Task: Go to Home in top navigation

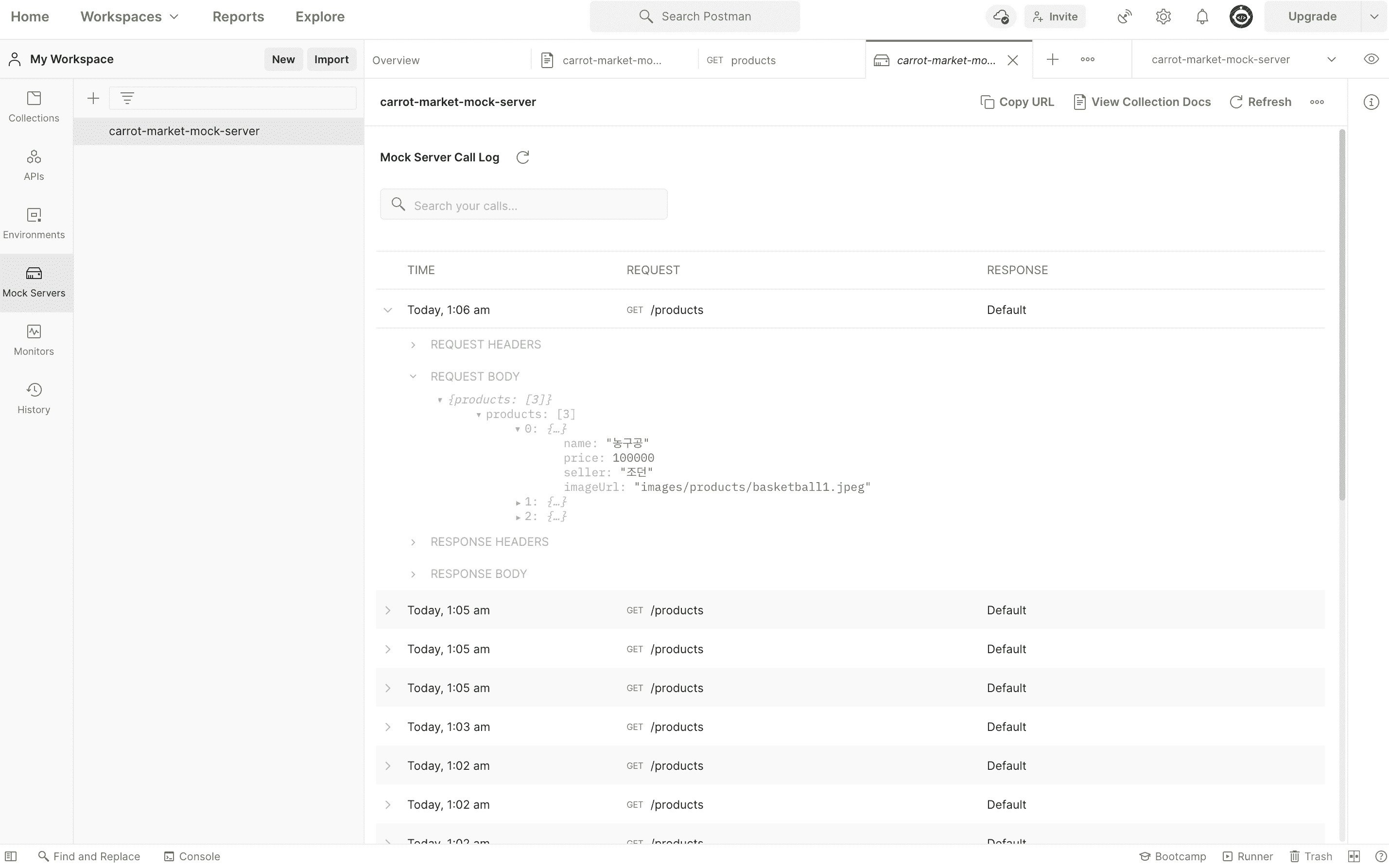Action: tap(30, 17)
